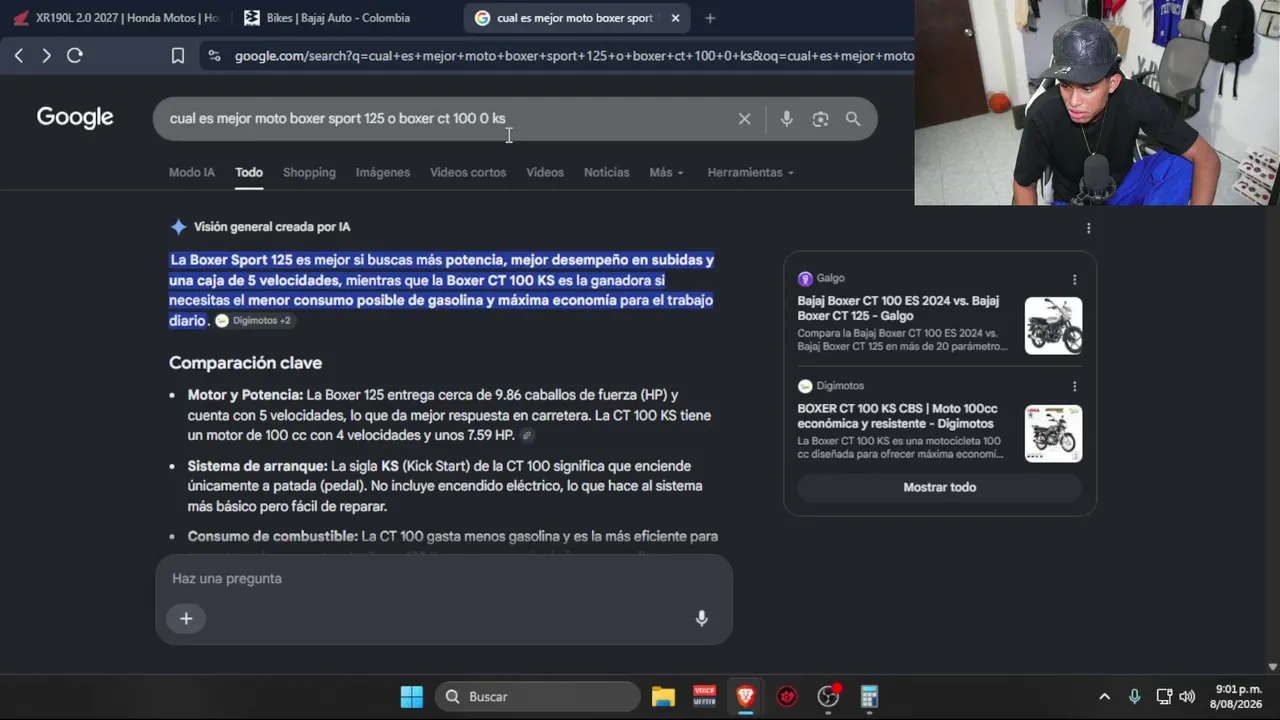Submit the search with the magnifier icon

pyautogui.click(x=853, y=119)
